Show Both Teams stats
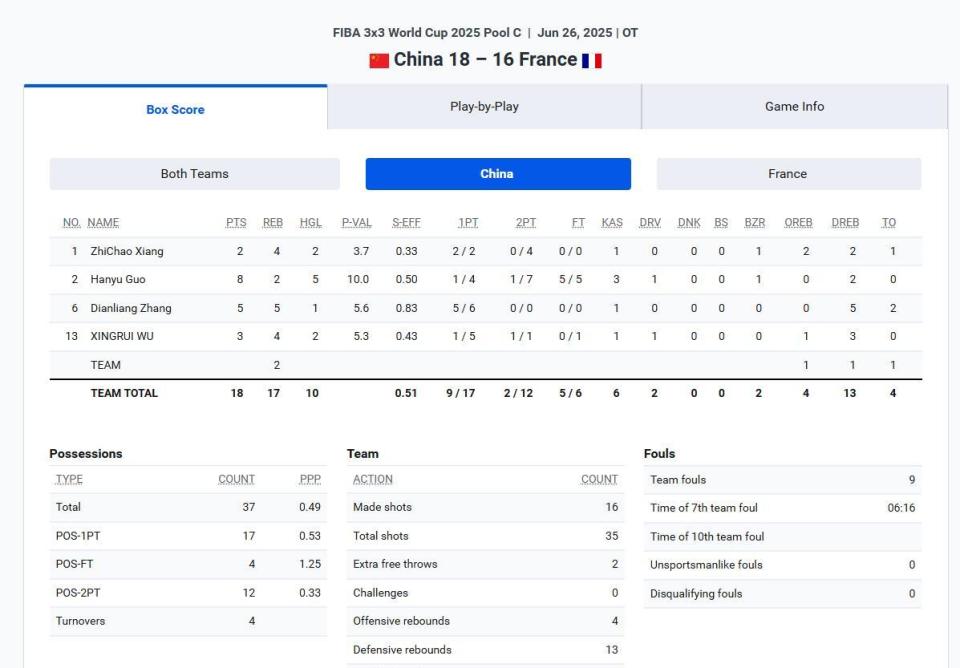The height and width of the screenshot is (668, 960). tap(195, 174)
